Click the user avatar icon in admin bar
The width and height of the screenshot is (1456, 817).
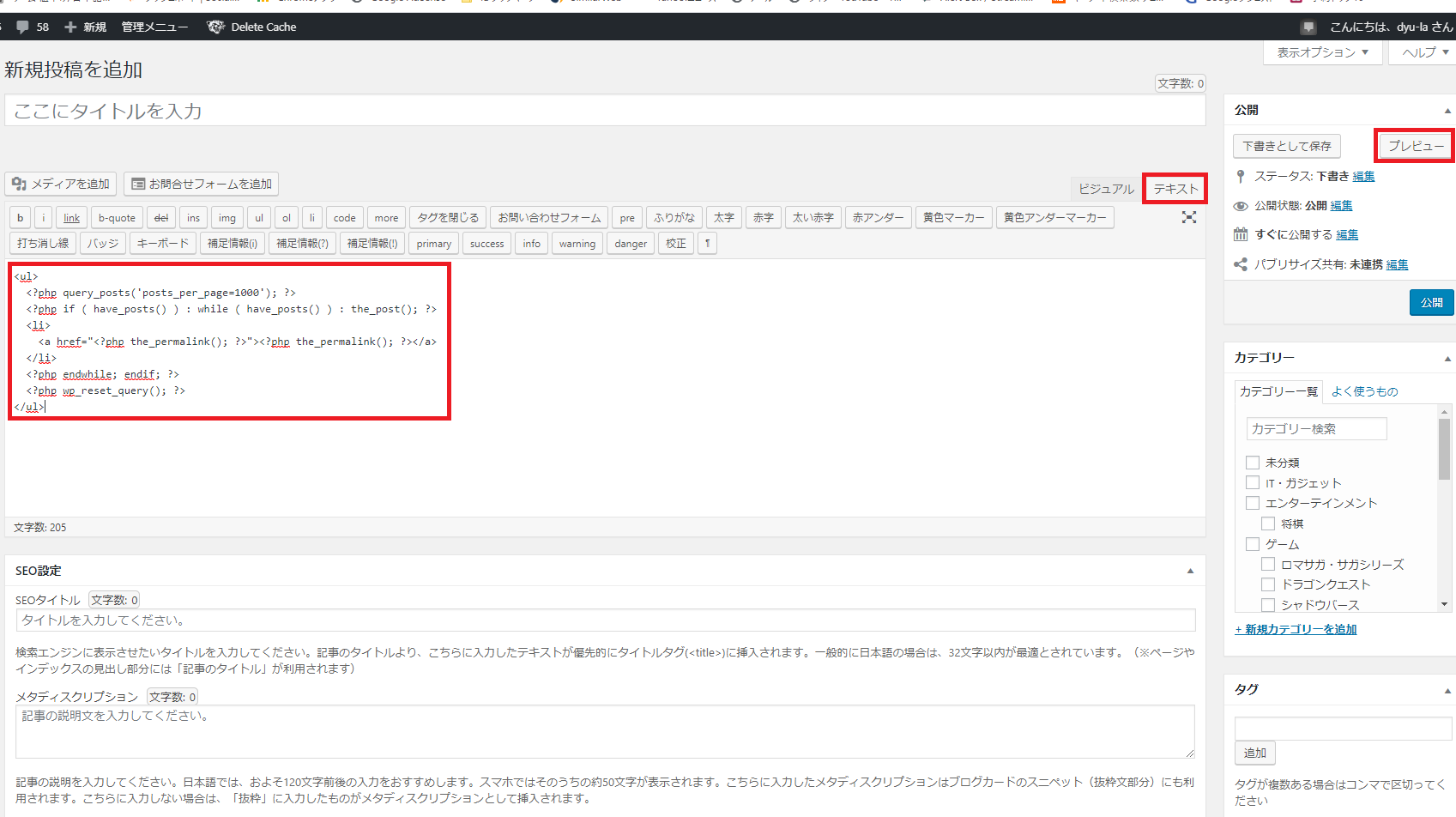click(1308, 27)
